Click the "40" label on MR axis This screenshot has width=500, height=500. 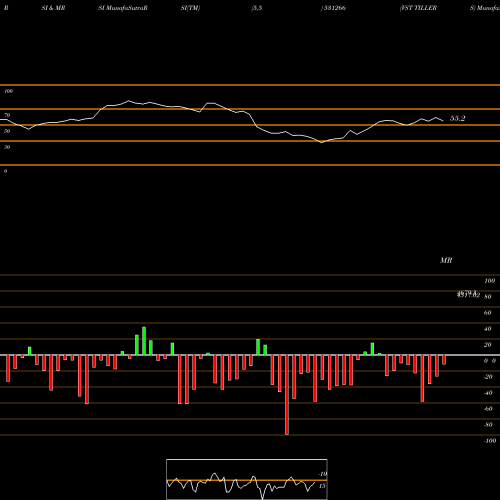point(488,329)
